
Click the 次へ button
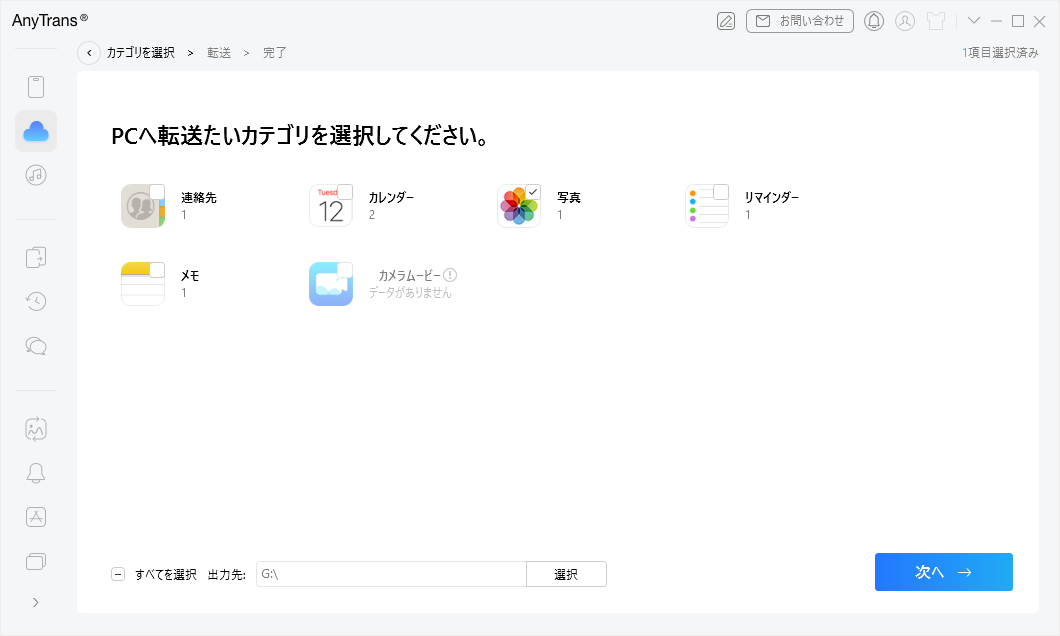[x=943, y=572]
